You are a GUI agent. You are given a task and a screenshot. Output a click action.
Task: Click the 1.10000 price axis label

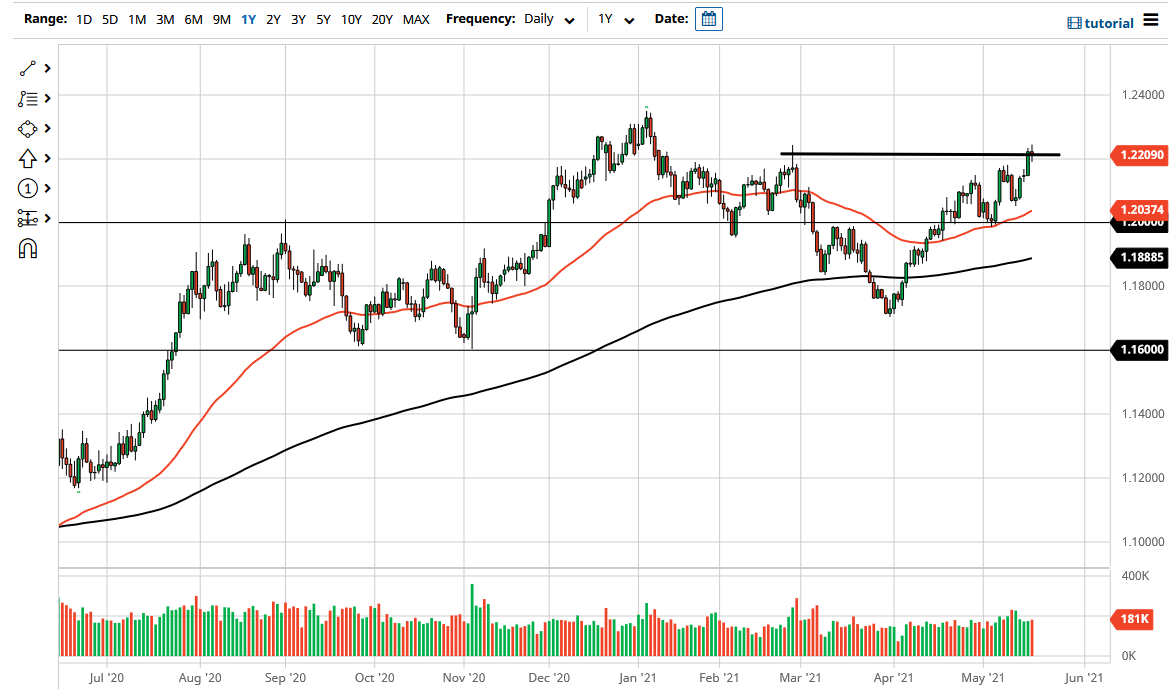point(1143,542)
